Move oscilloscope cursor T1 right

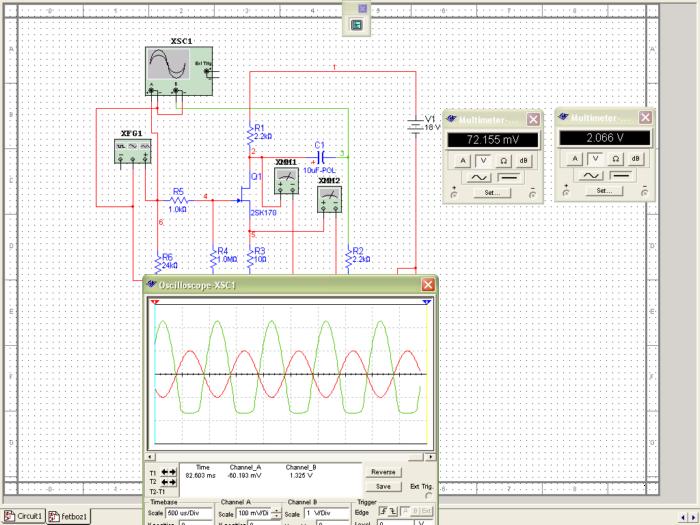pos(172,472)
